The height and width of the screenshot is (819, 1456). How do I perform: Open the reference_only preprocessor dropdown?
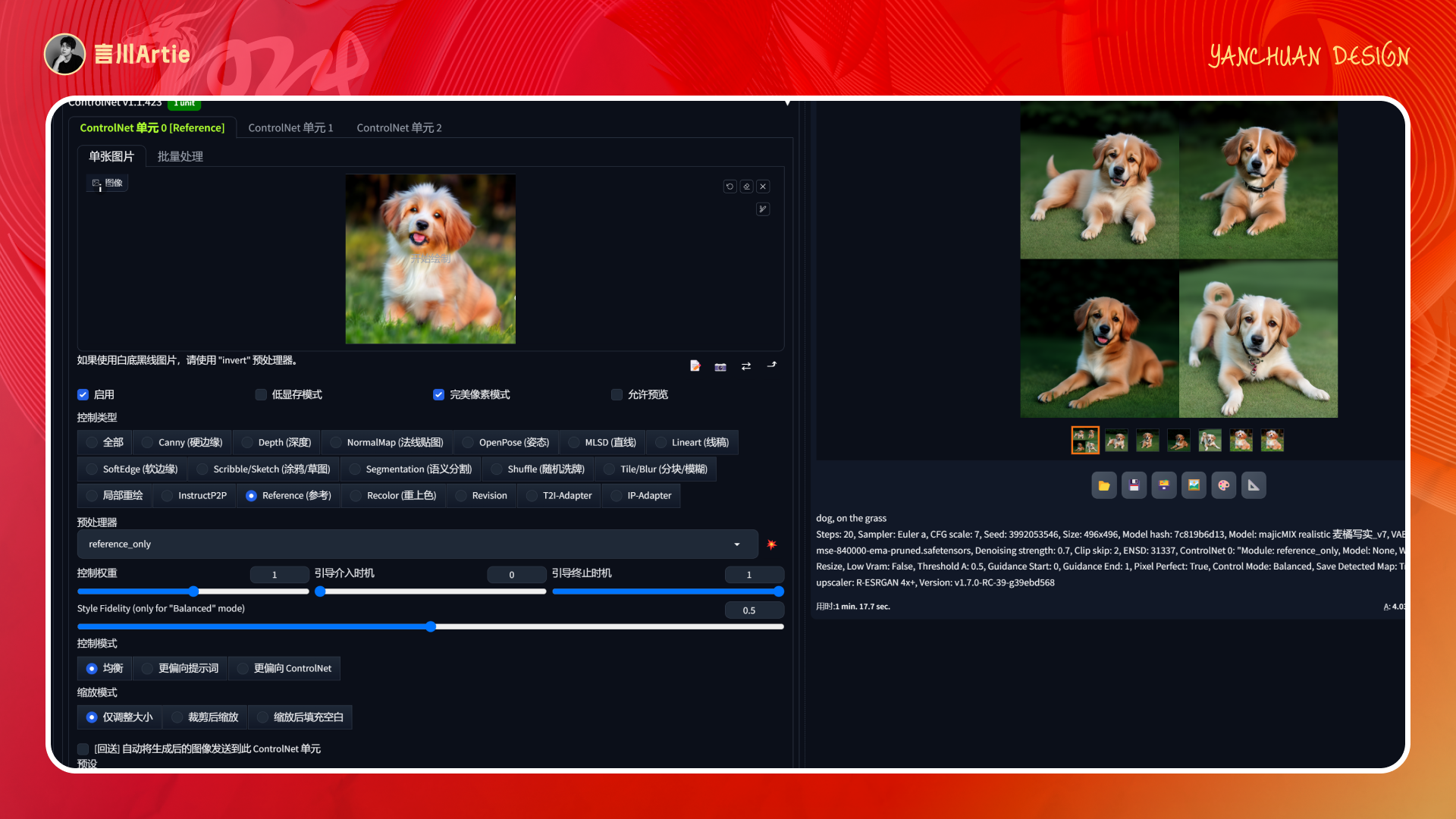pyautogui.click(x=417, y=544)
